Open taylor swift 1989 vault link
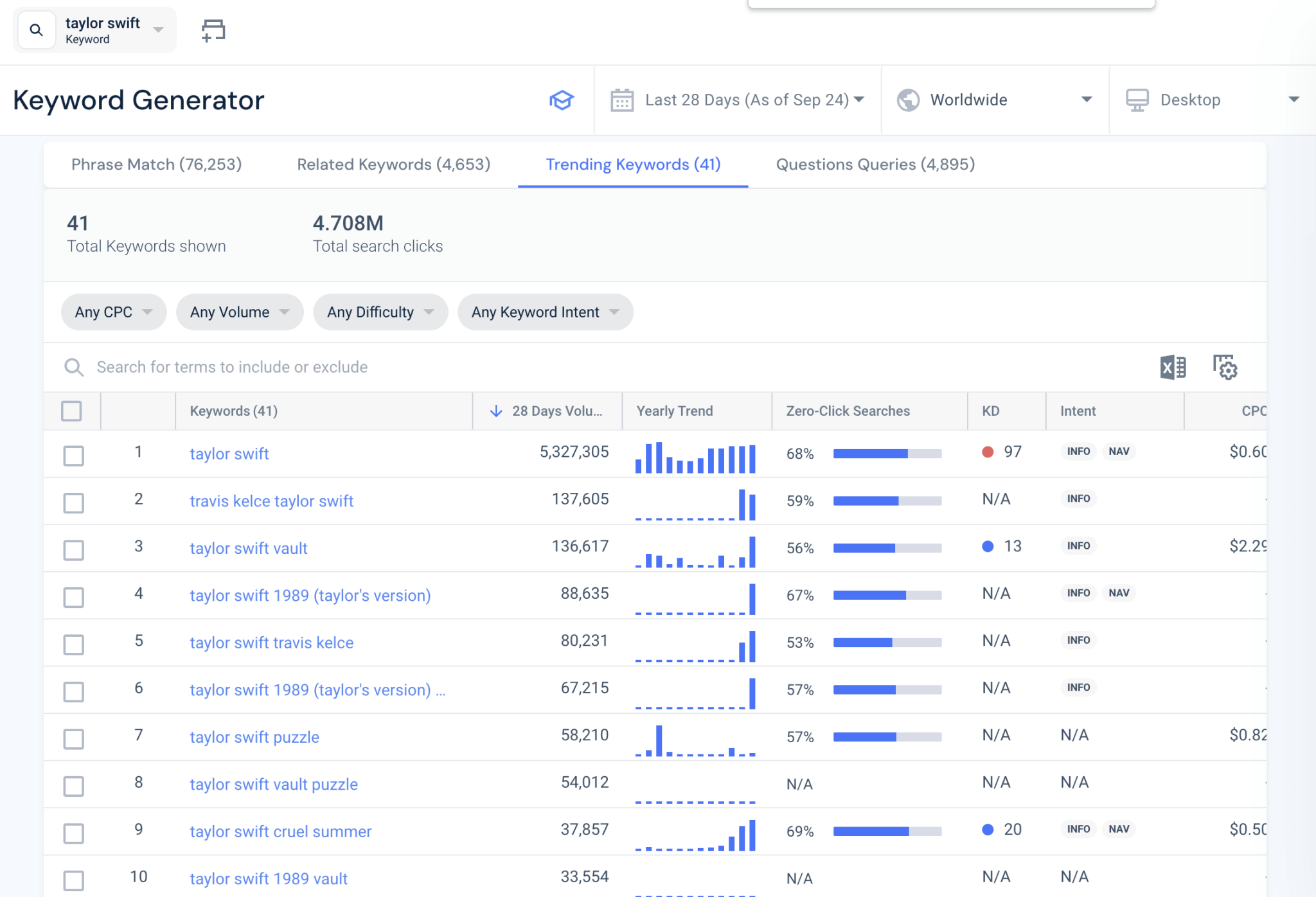 [269, 879]
